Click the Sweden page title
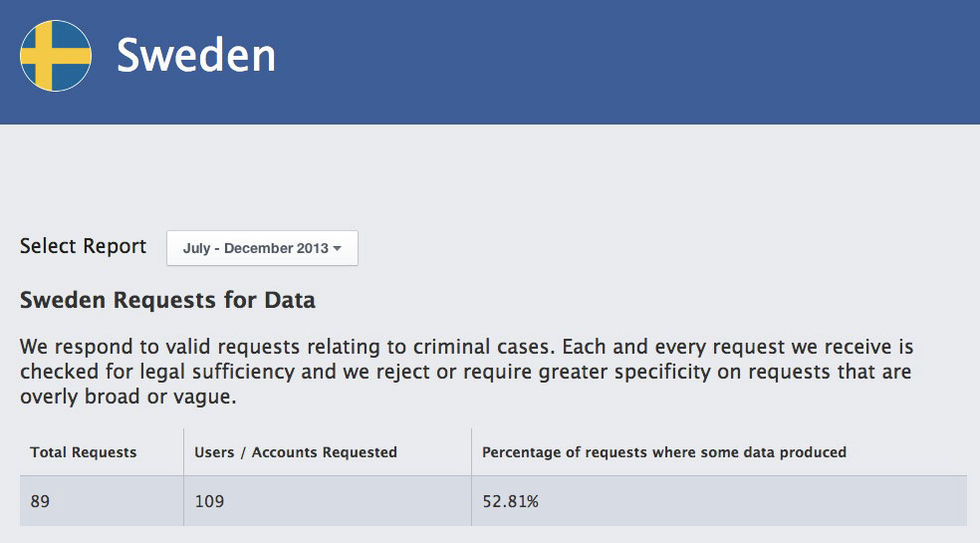980x543 pixels. click(x=196, y=56)
